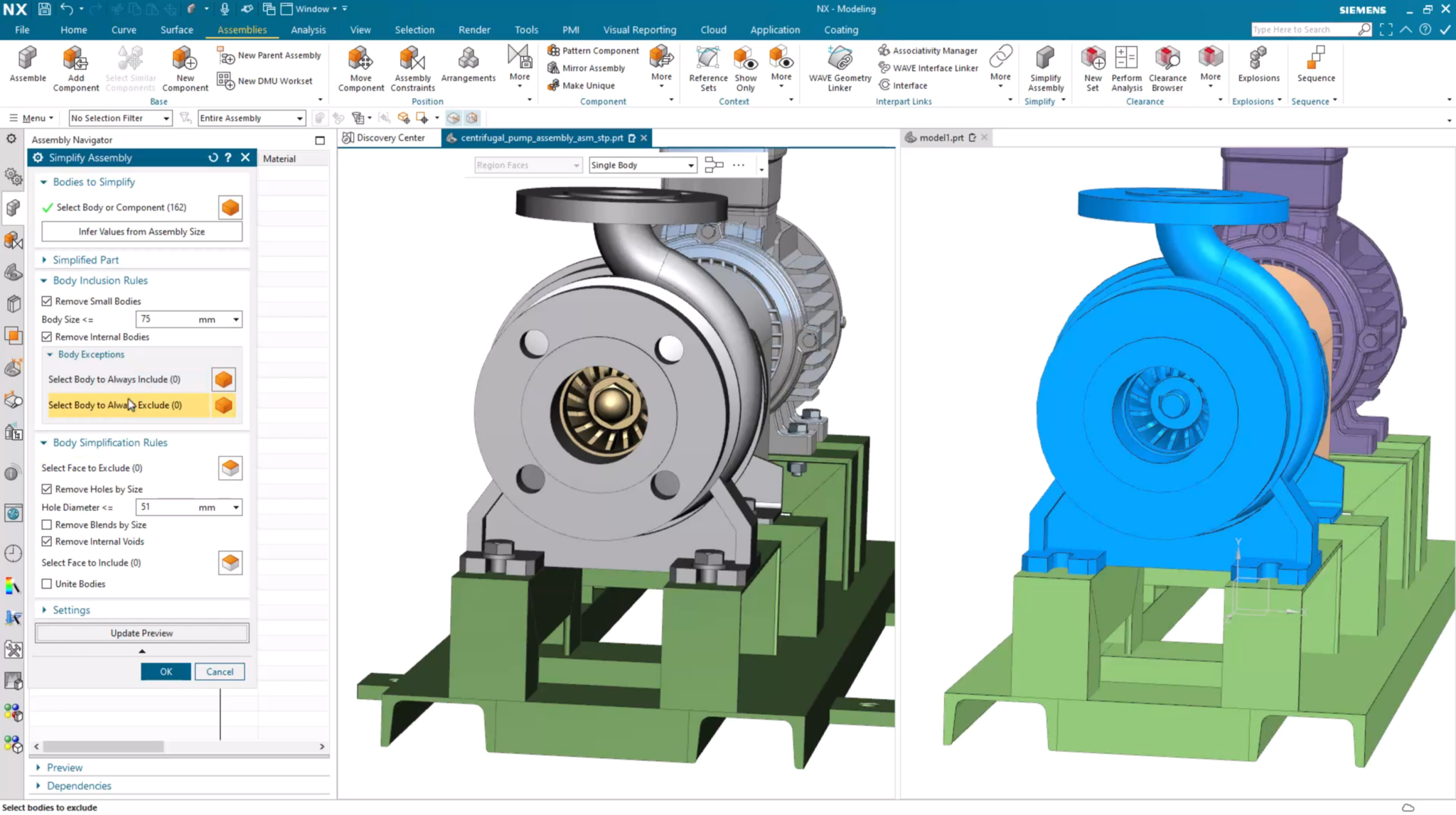Open Assembly Constraints
This screenshot has height=815, width=1456.
coord(412,68)
